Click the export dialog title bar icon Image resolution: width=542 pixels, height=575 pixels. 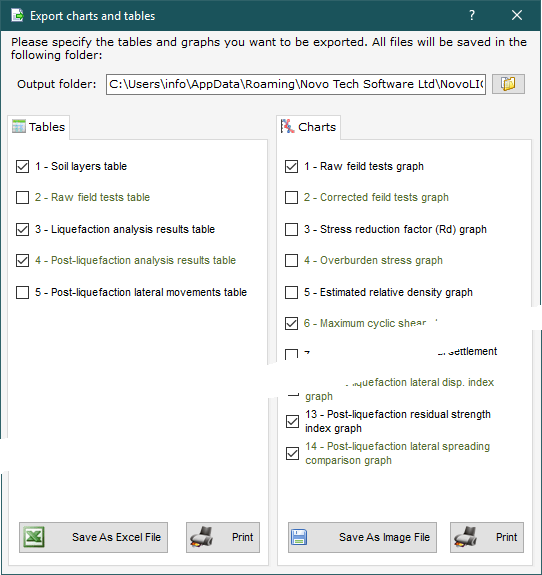click(17, 16)
